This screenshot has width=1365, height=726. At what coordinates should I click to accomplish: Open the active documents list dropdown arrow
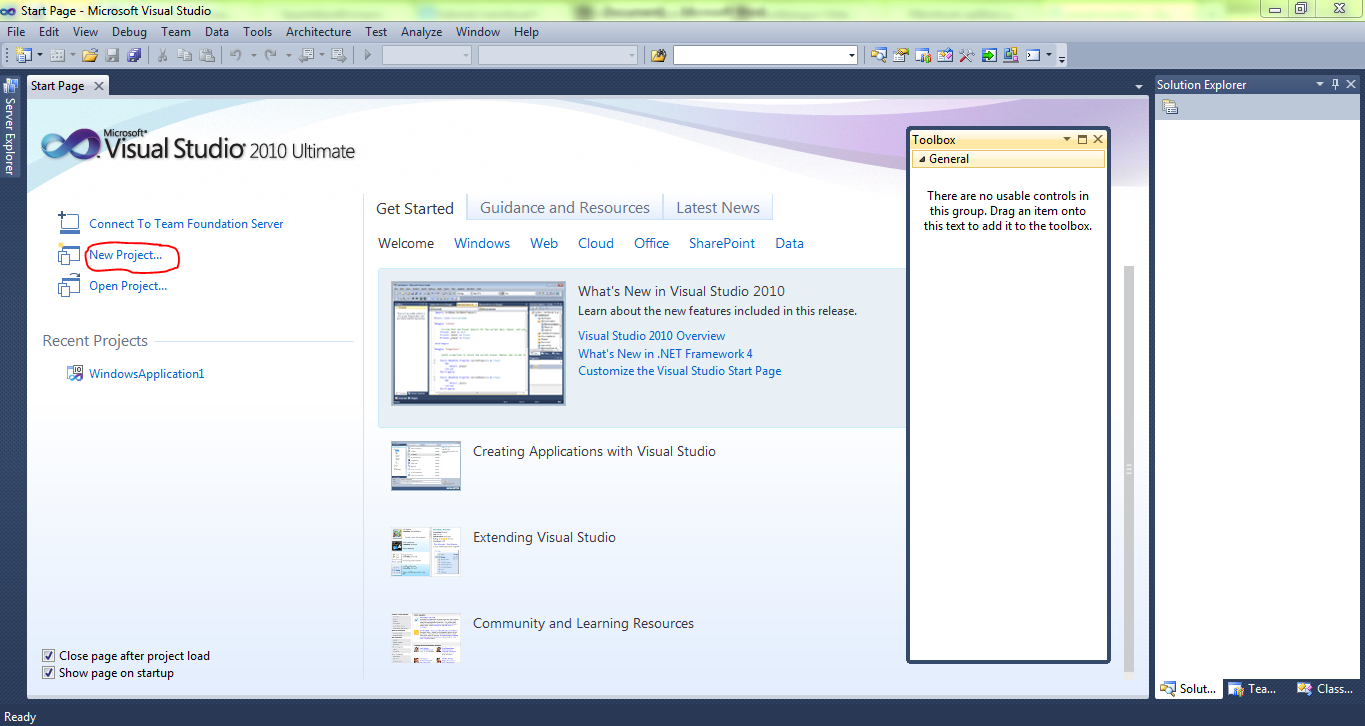[x=1139, y=87]
